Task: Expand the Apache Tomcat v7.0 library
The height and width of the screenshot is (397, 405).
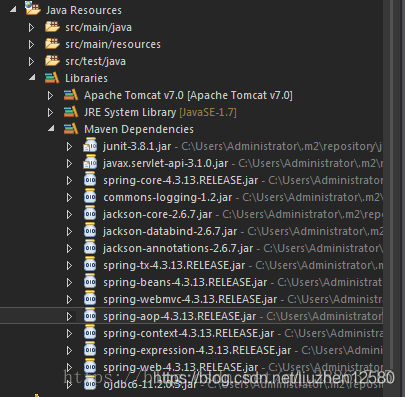Action: pyautogui.click(x=50, y=96)
